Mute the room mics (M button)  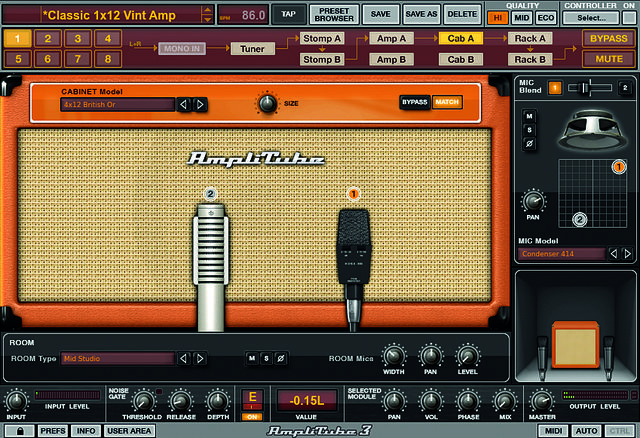coord(252,358)
